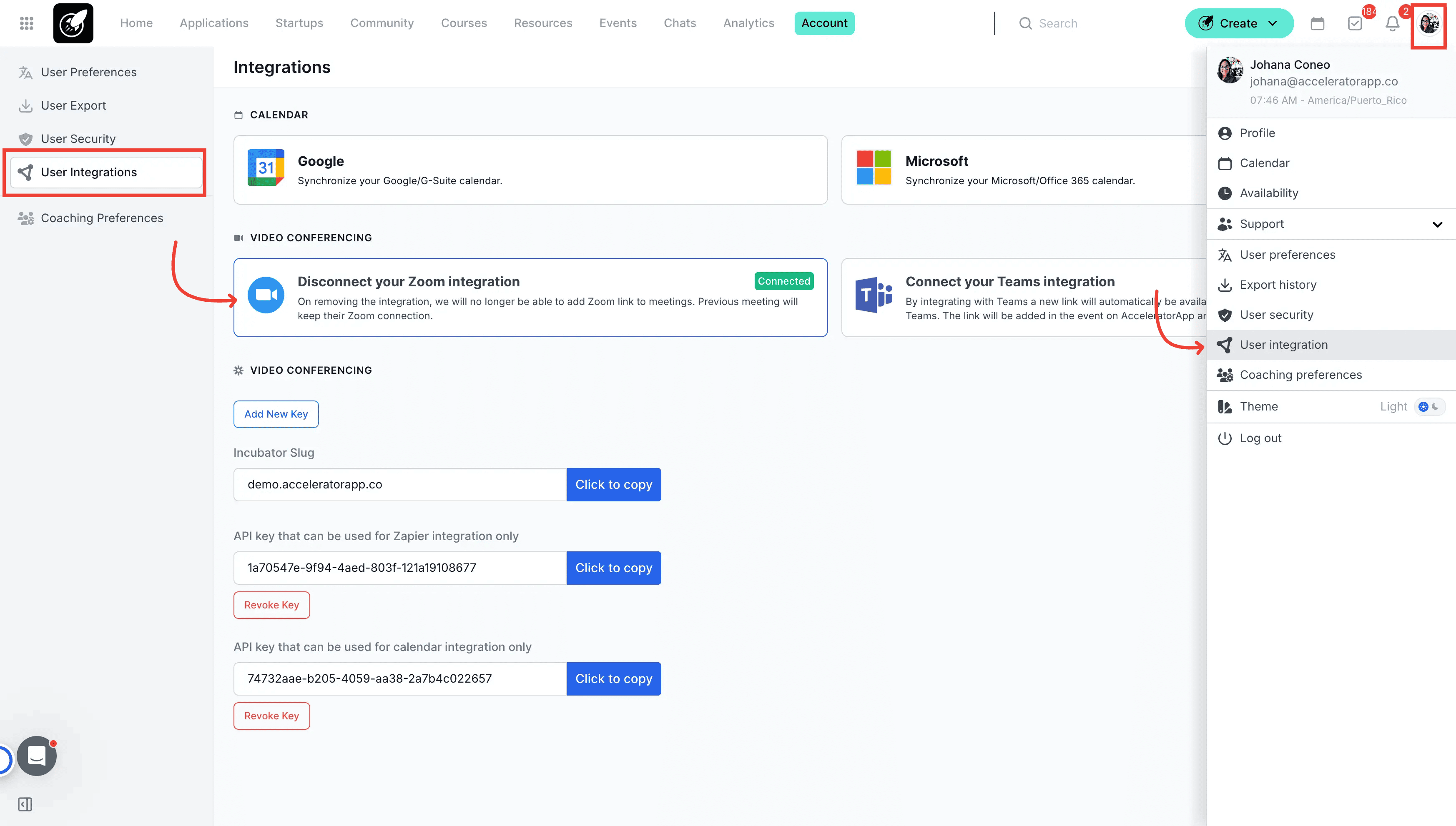Select User Integrations in sidebar
Viewport: 1456px width, 826px height.
(x=106, y=173)
